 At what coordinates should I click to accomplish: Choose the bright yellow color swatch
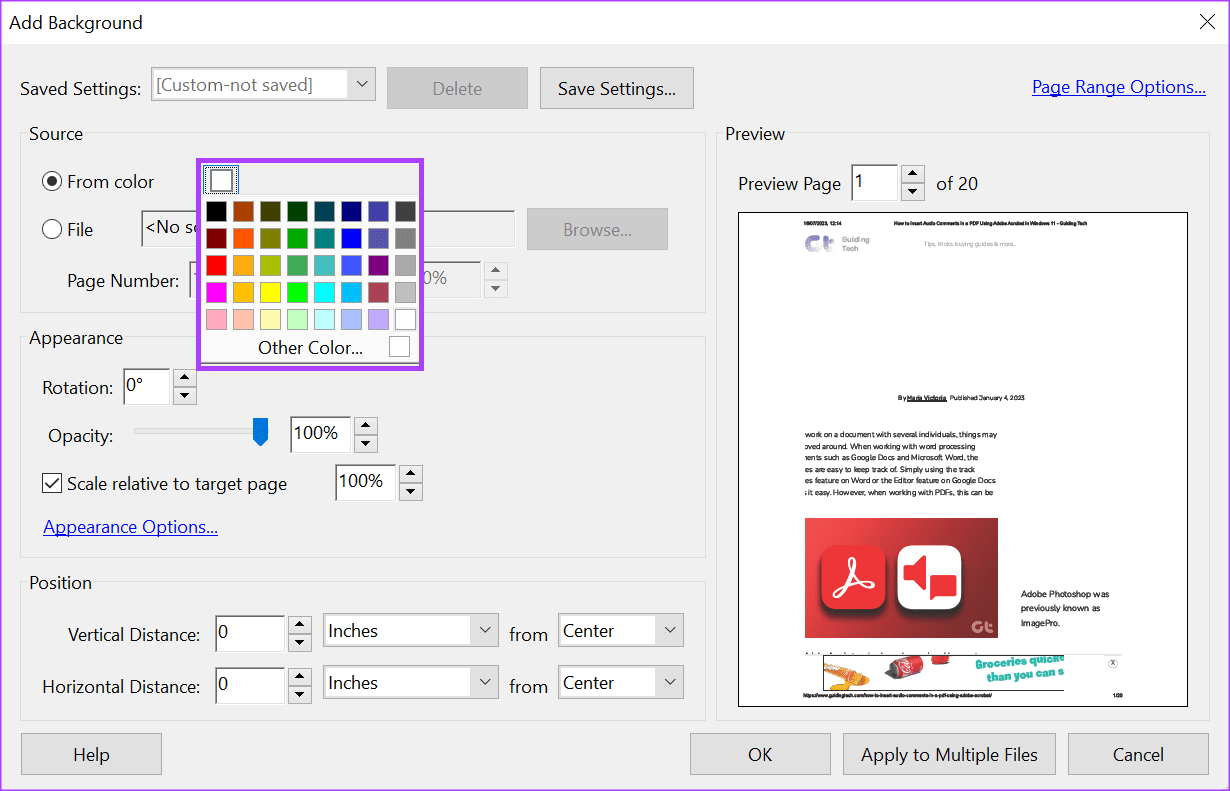coord(270,292)
